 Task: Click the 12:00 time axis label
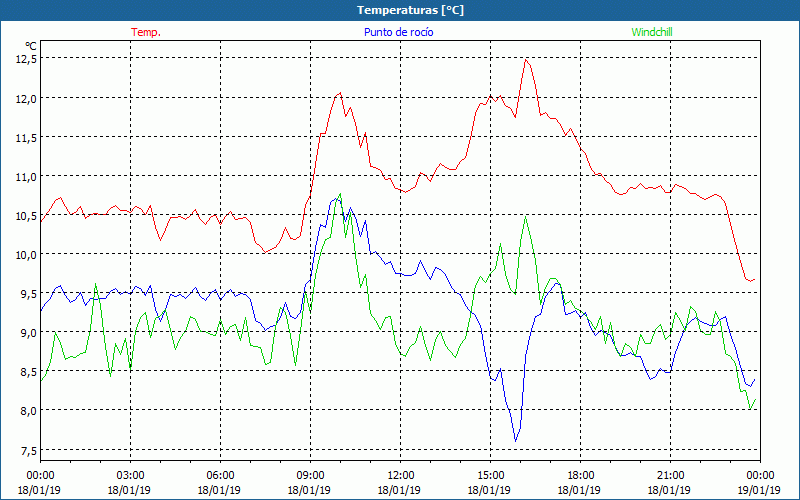[399, 475]
